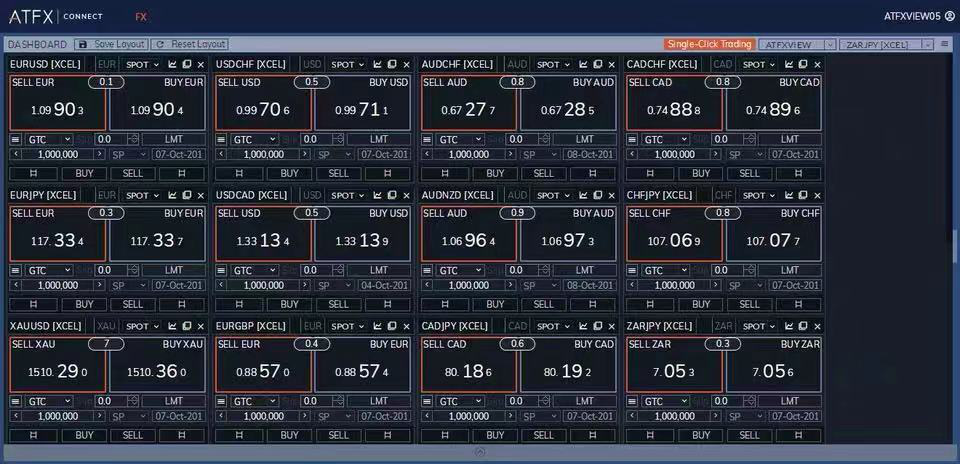Viewport: 960px width, 464px height.
Task: Open the ZARJPY [XCEL] instrument dropdown in toolbar
Action: pos(887,44)
